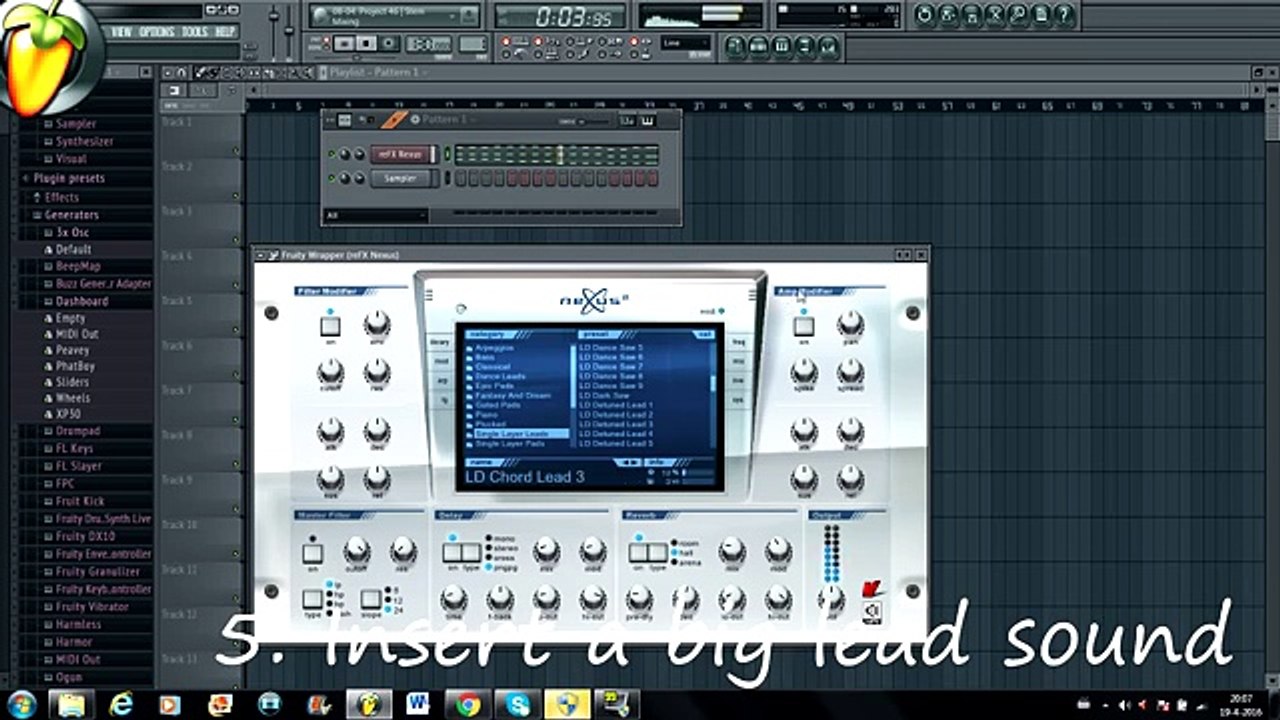Open the Windows Start menu
The width and height of the screenshot is (1280, 720).
(21, 703)
